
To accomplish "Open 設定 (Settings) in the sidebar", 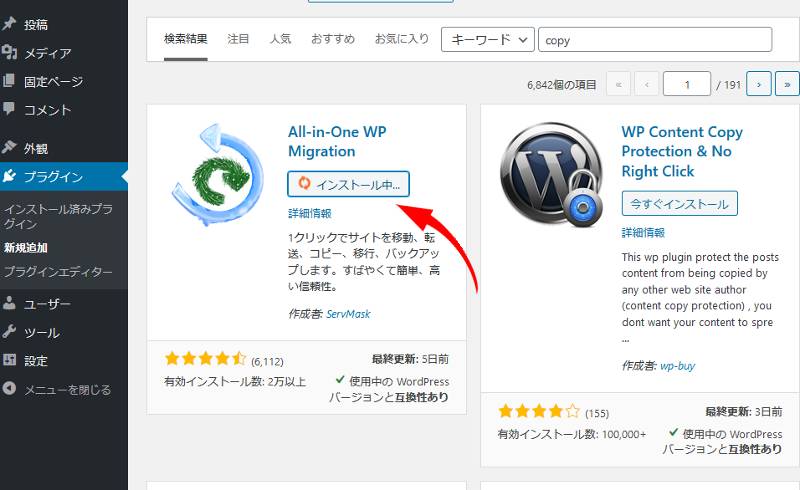I will point(36,361).
